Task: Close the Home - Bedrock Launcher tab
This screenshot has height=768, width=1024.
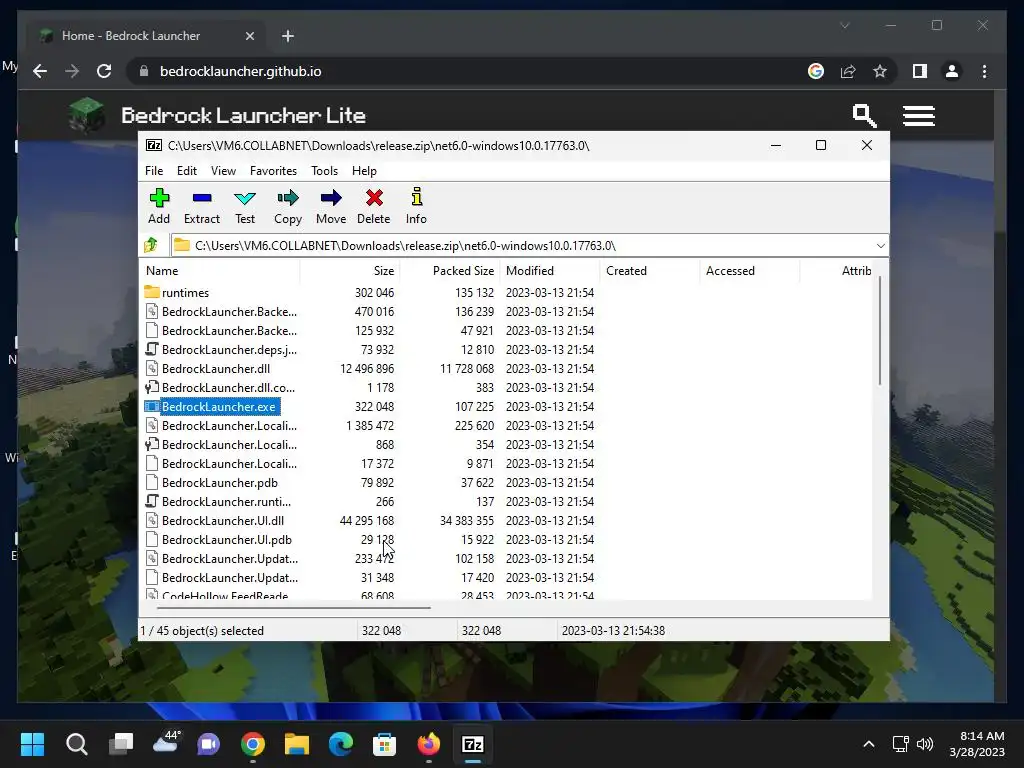Action: 249,36
